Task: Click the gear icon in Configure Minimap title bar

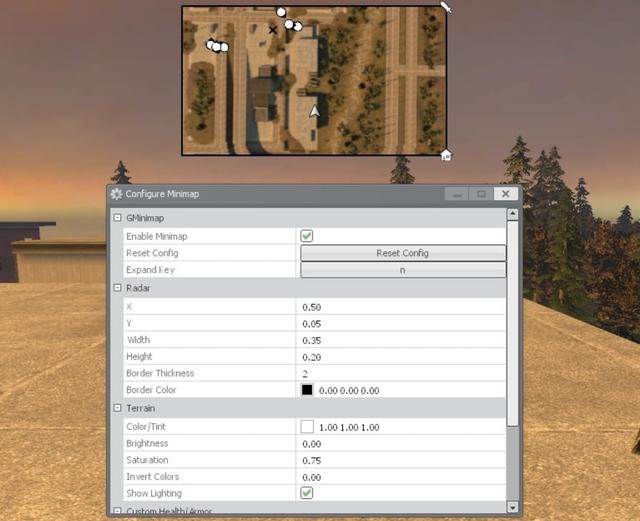Action: (x=117, y=194)
